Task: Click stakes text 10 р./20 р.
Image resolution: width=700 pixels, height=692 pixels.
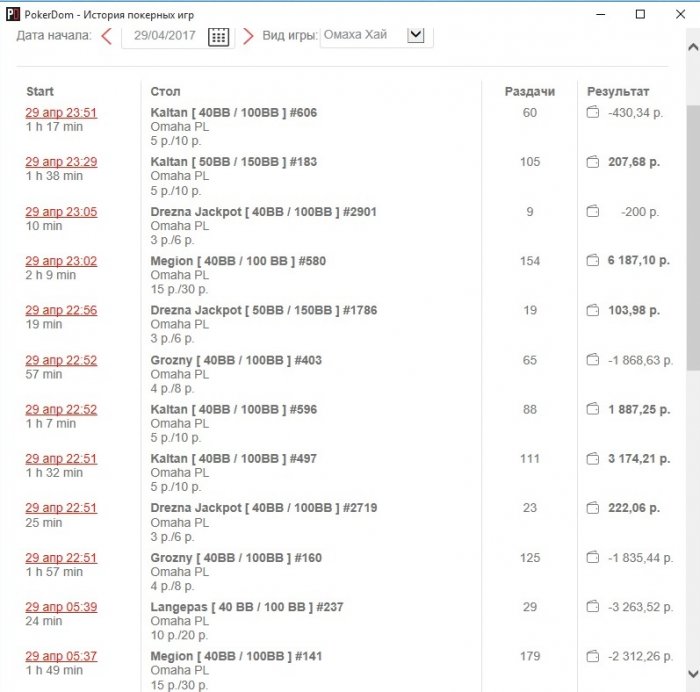Action: tap(179, 635)
